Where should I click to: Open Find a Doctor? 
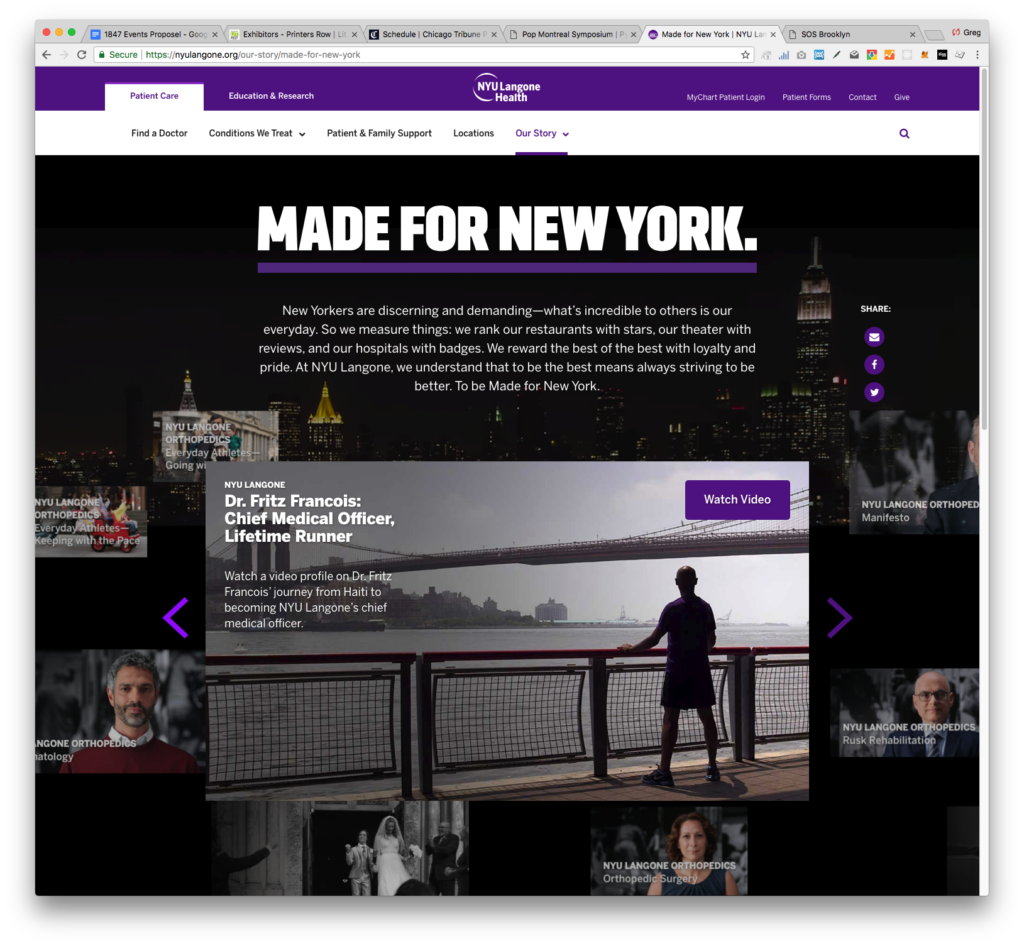pos(159,133)
